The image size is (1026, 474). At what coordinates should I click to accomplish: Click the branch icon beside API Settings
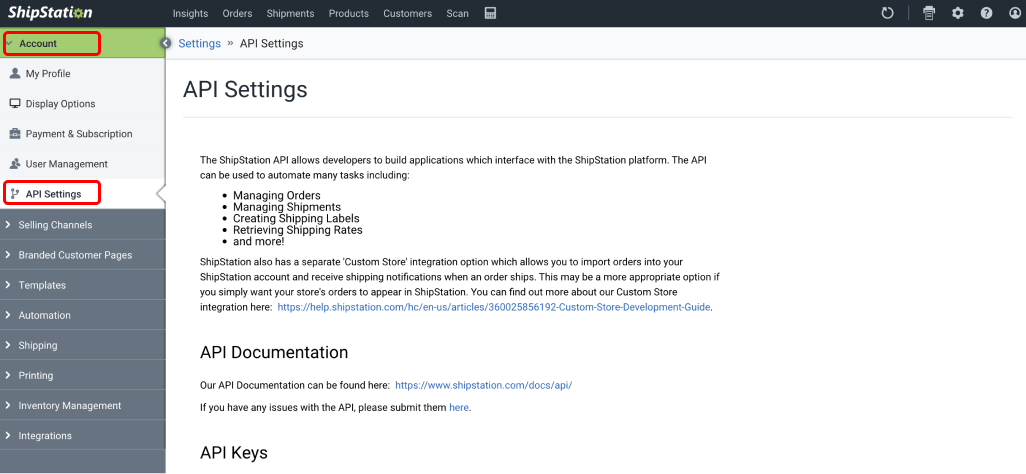pos(15,194)
